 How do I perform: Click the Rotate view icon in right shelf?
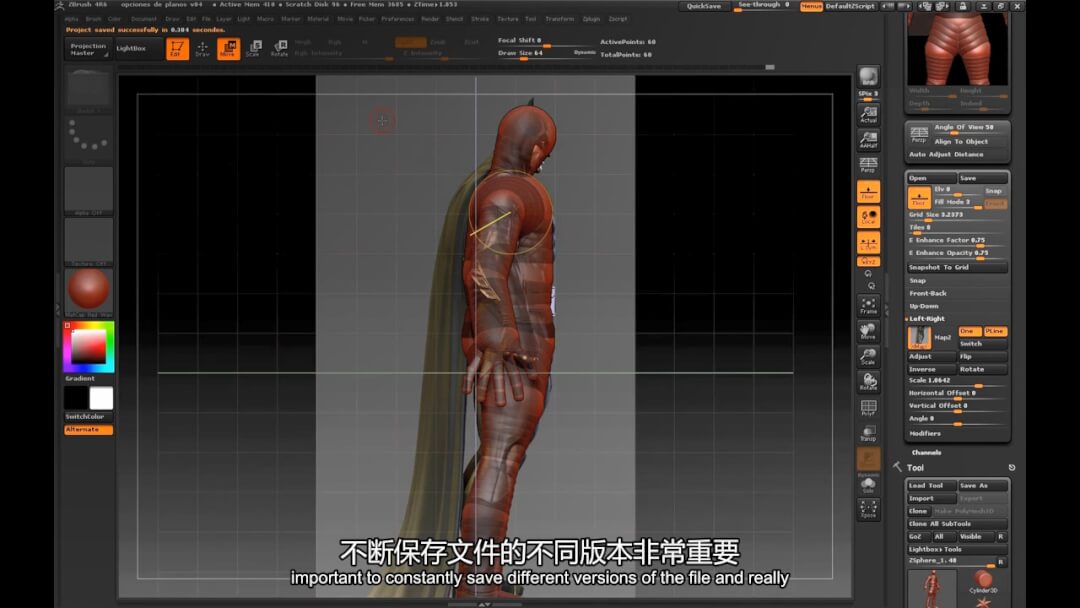pos(869,382)
